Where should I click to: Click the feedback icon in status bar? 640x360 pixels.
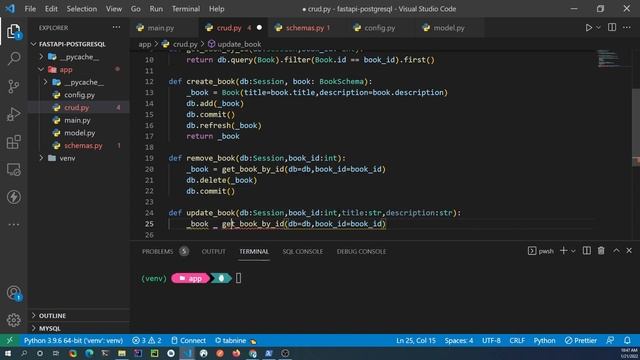point(610,340)
